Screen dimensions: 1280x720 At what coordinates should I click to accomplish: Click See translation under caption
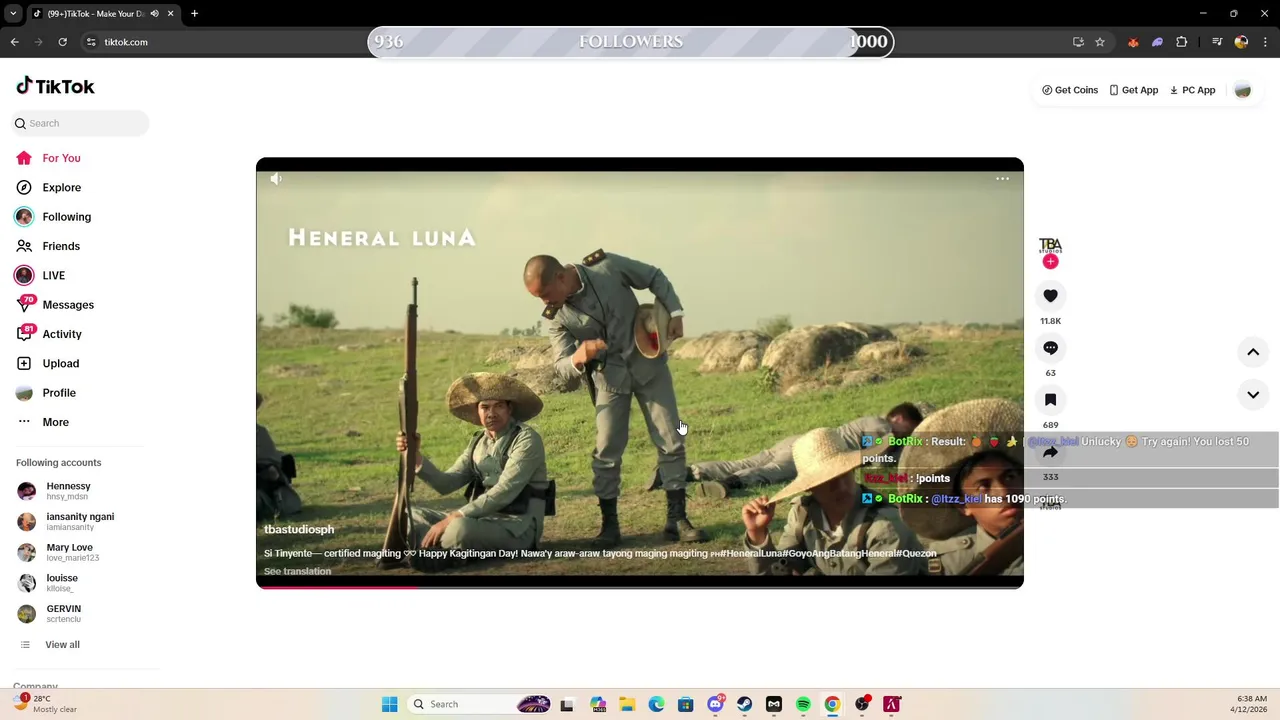tap(297, 572)
